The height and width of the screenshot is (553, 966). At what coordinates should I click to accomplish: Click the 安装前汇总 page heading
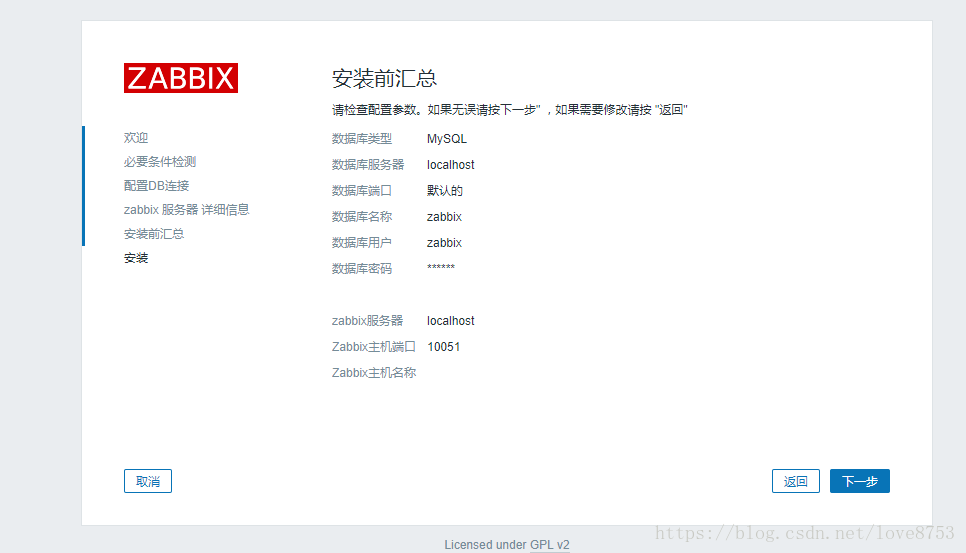[384, 79]
